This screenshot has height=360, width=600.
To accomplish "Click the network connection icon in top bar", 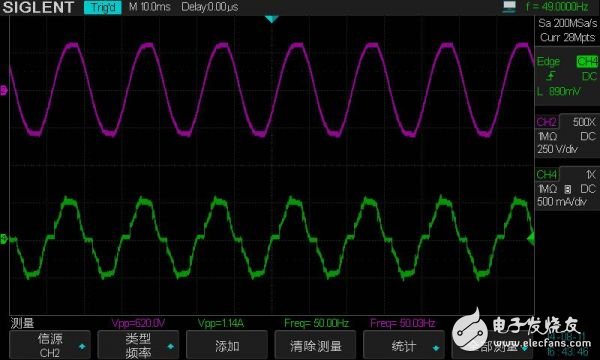I will click(x=509, y=7).
